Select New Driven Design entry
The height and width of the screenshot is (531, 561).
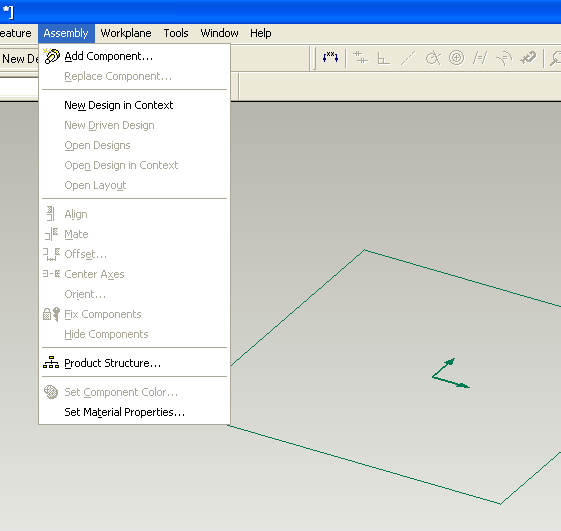coord(135,125)
